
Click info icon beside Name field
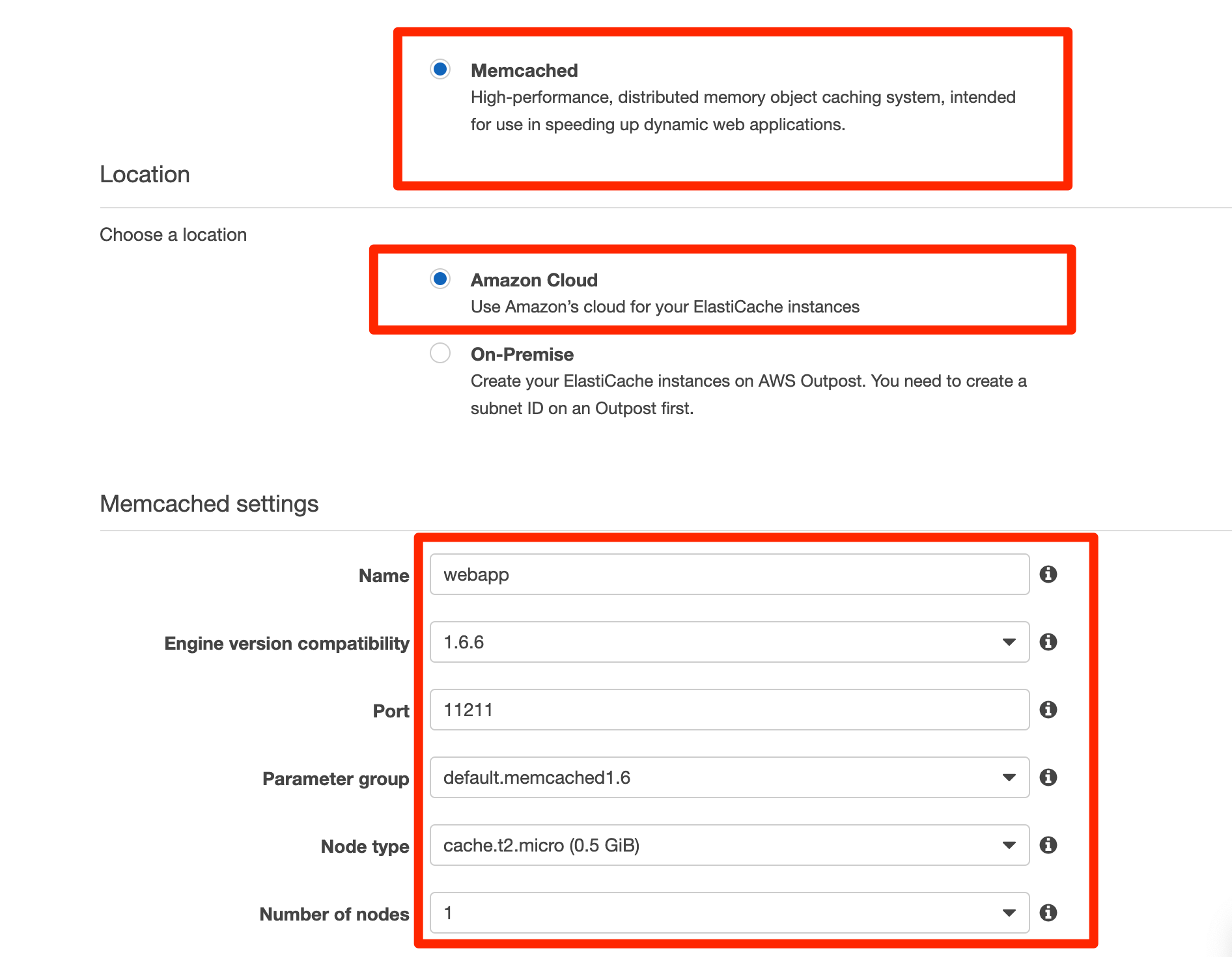(1048, 574)
